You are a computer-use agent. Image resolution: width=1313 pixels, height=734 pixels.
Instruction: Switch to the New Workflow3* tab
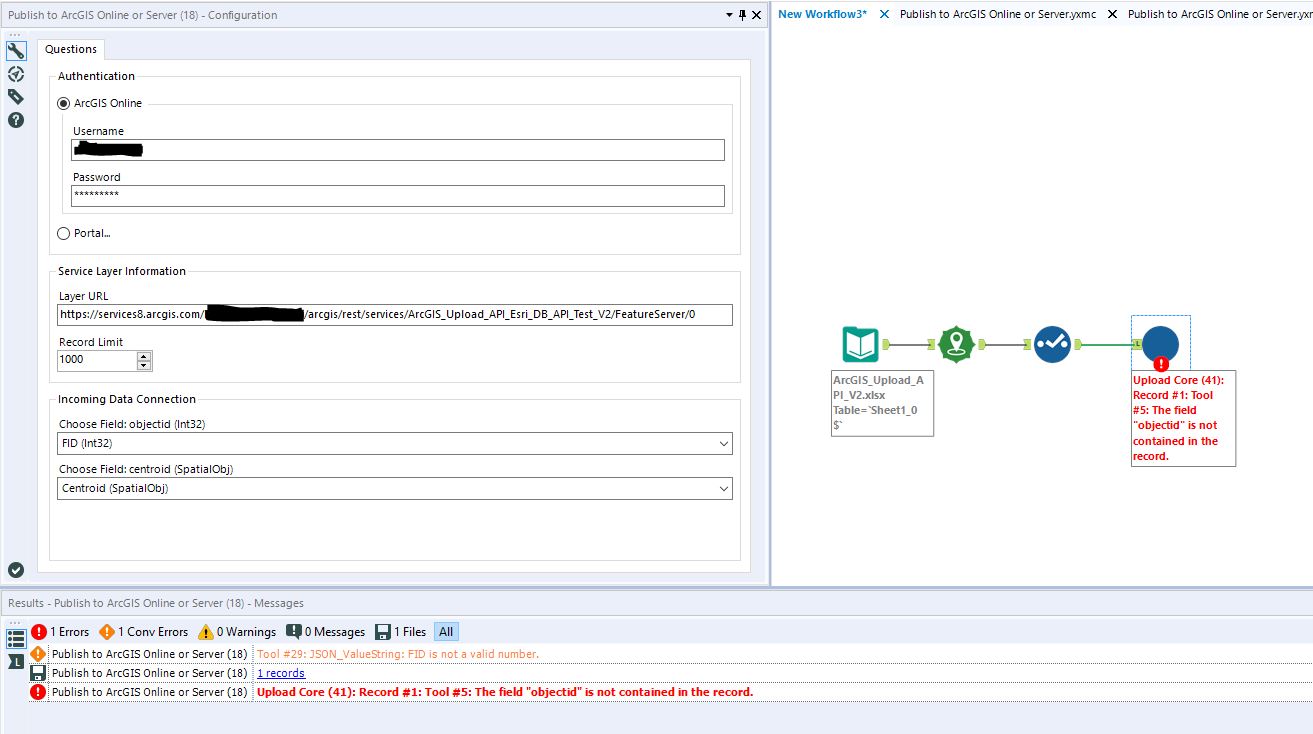pos(822,14)
